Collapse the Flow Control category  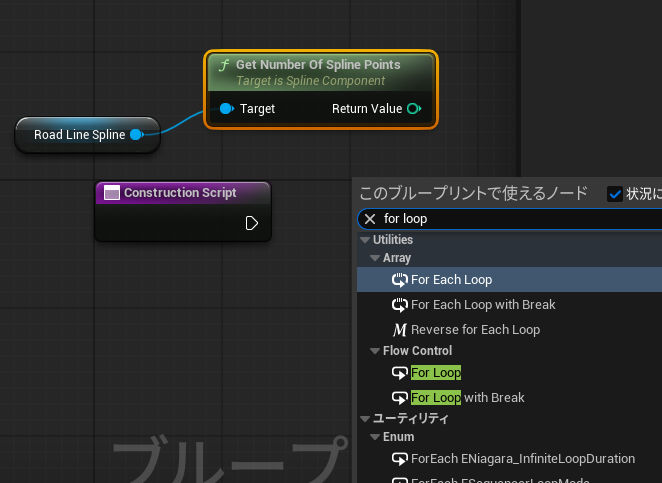tap(375, 351)
